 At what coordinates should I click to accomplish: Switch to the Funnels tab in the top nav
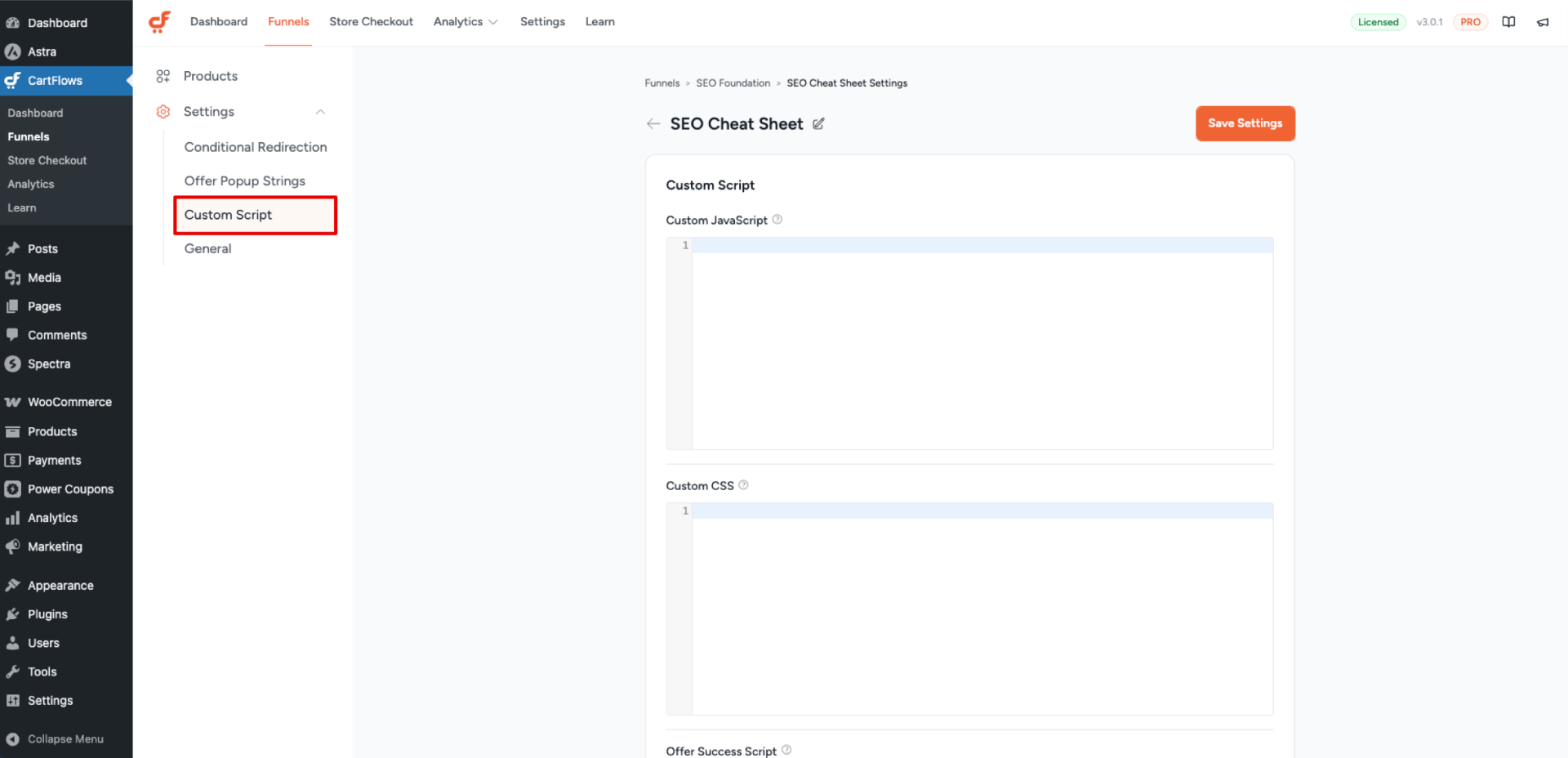[288, 22]
